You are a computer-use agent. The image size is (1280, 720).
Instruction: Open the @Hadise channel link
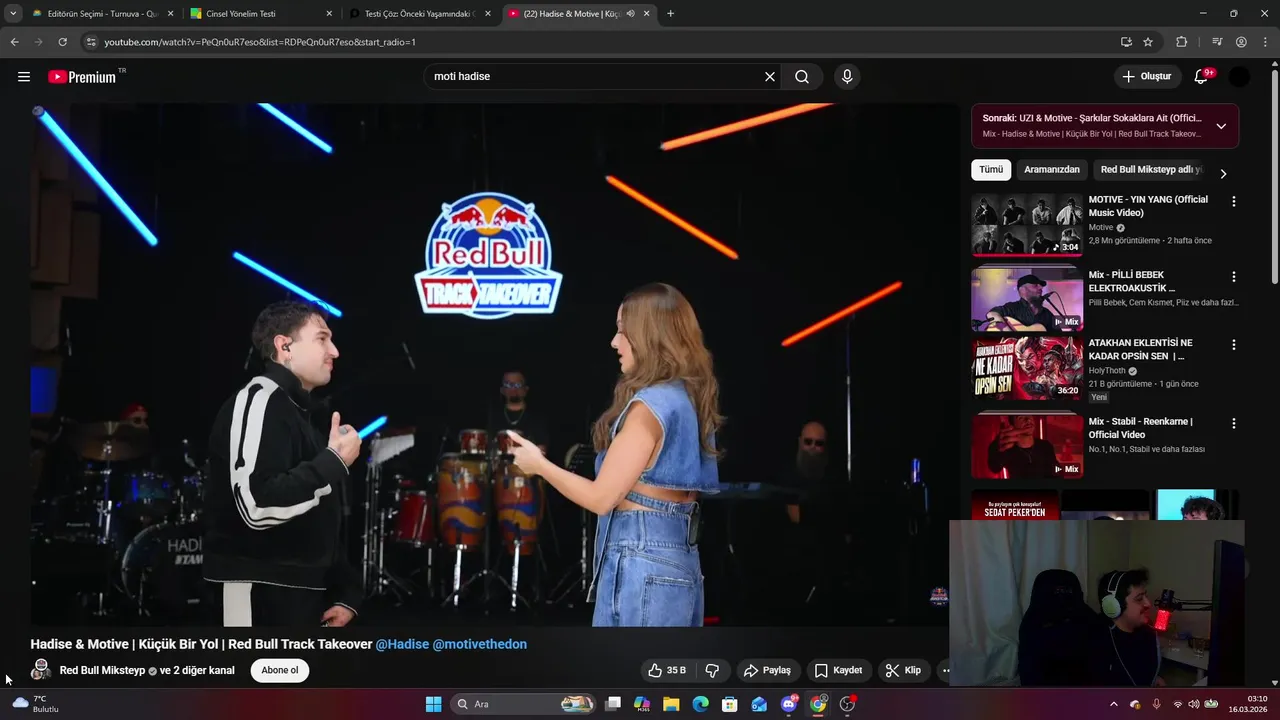point(402,644)
